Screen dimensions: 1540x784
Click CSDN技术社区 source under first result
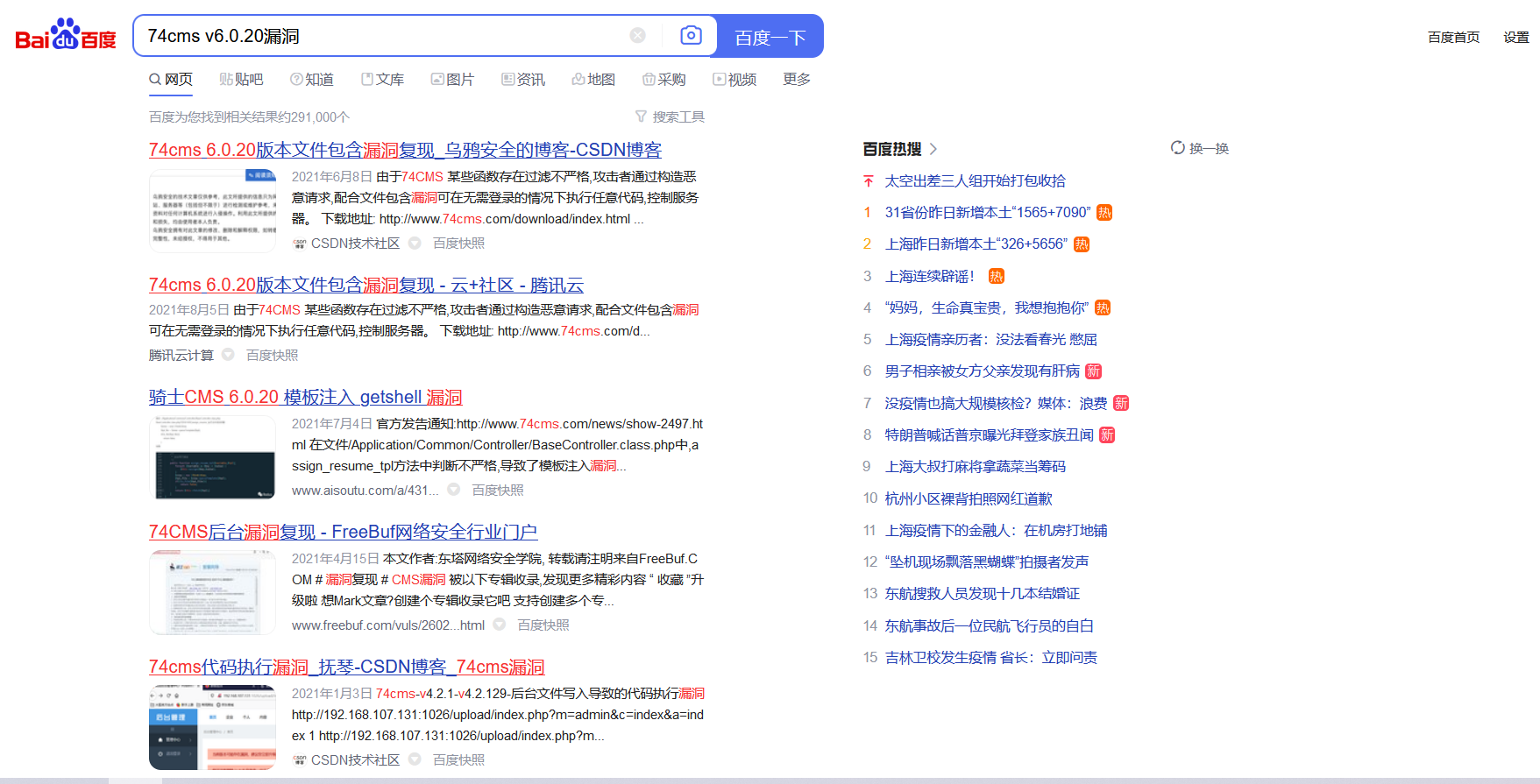(355, 244)
